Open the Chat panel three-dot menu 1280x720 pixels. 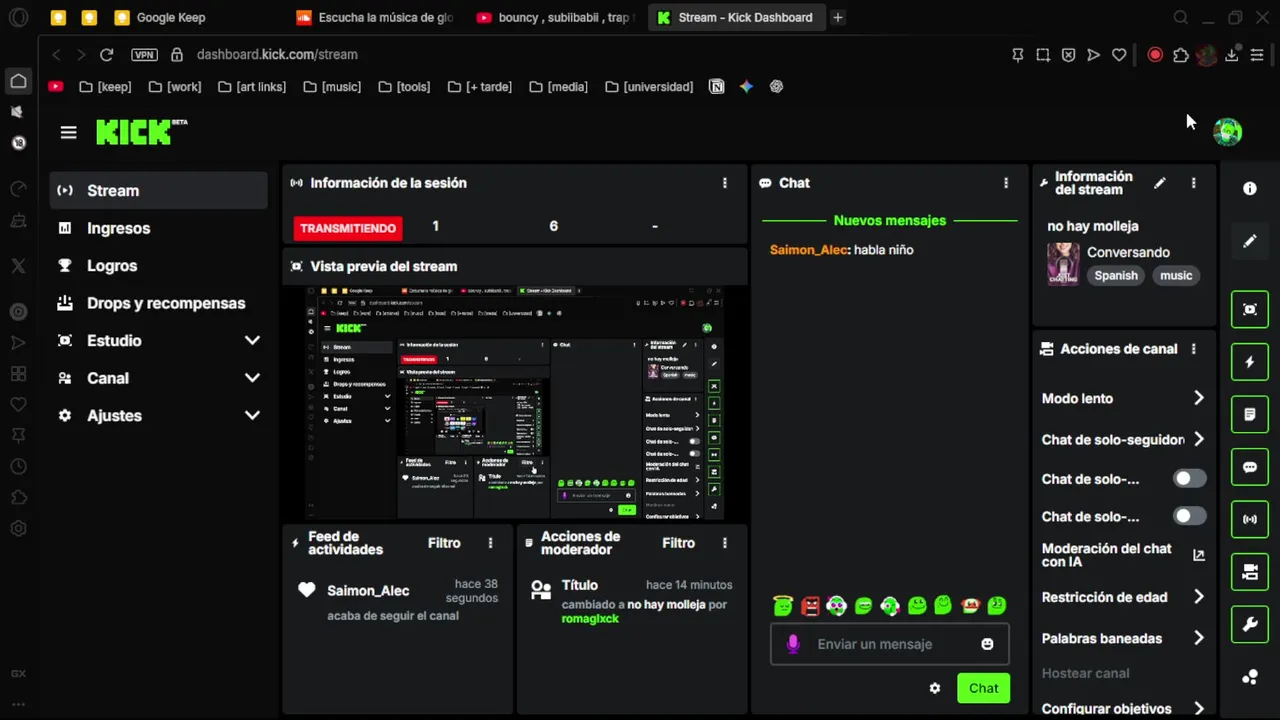coord(1006,183)
